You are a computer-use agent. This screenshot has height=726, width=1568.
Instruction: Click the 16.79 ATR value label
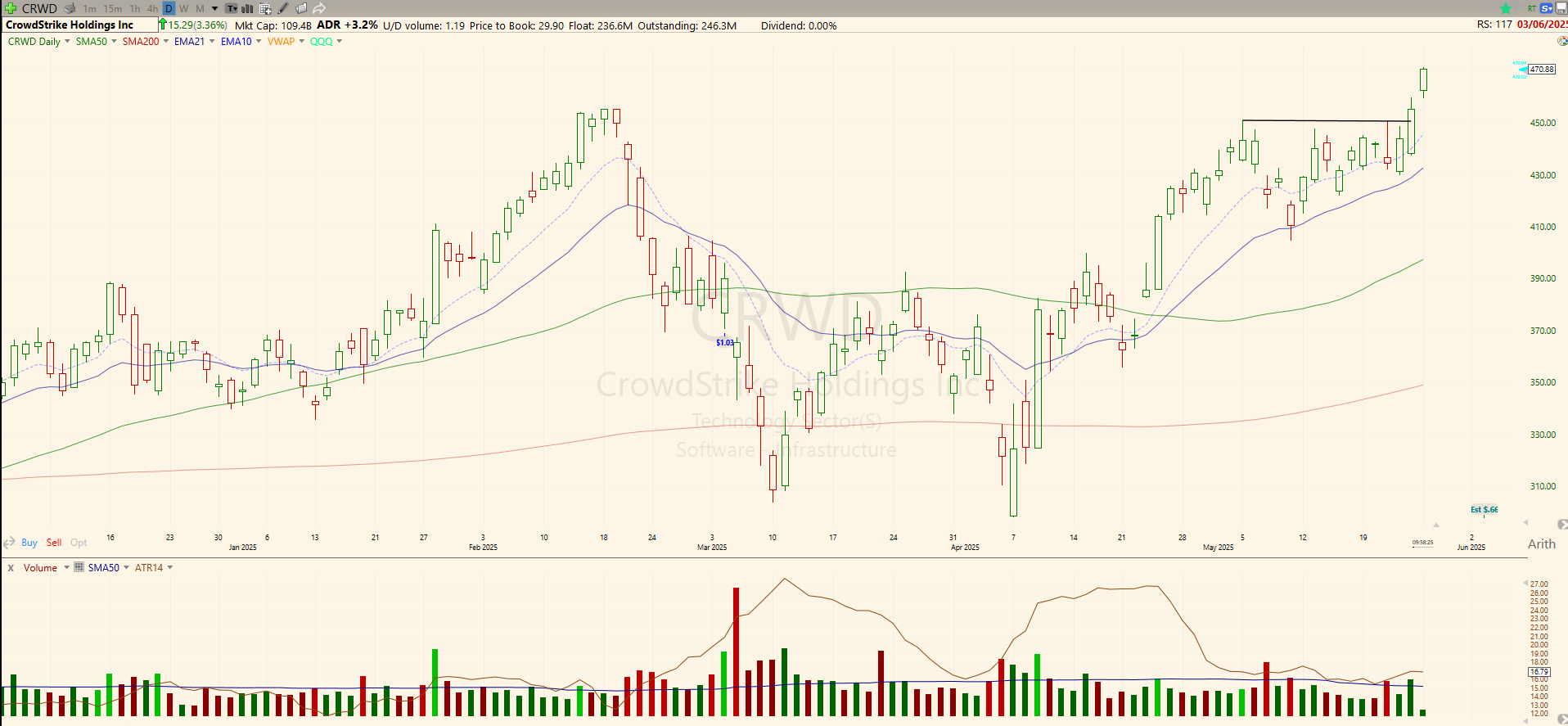click(x=1539, y=671)
